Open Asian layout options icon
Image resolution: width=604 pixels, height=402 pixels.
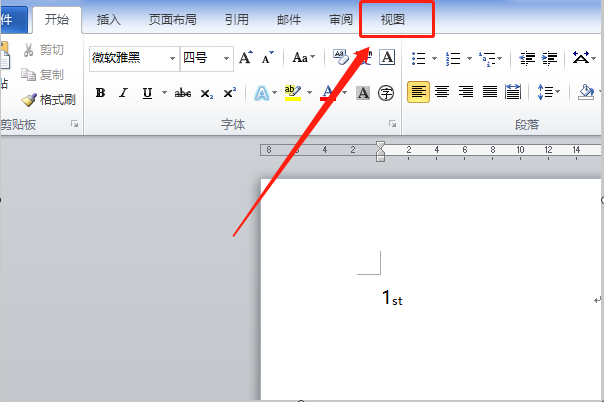point(581,58)
